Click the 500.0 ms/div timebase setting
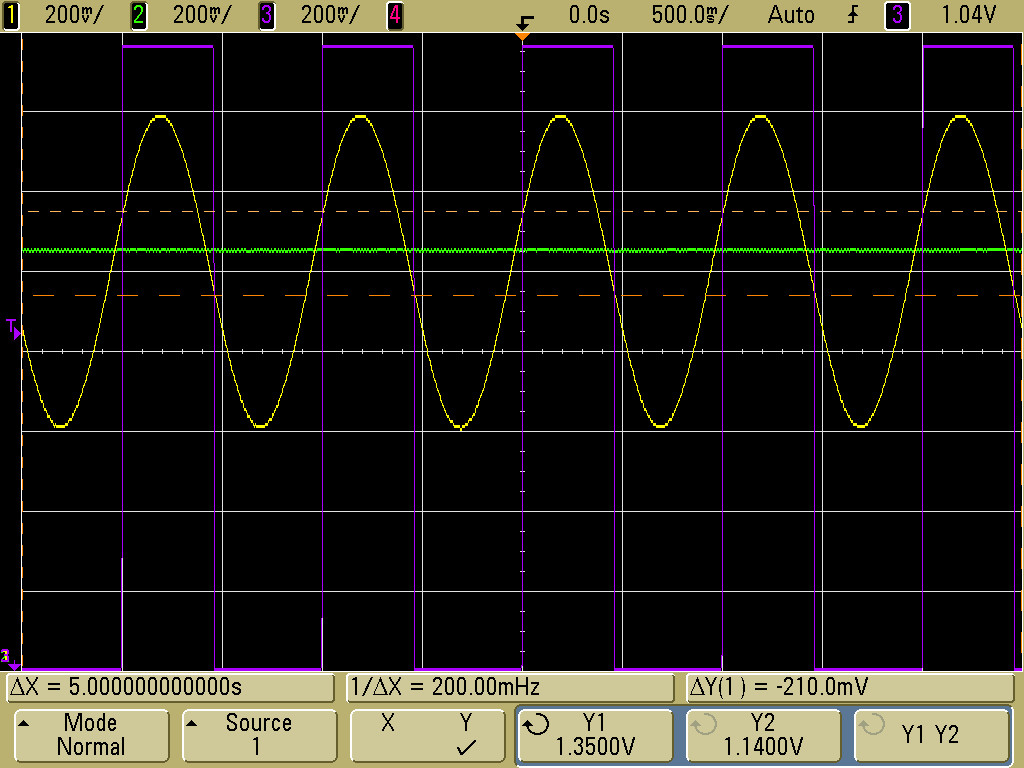The width and height of the screenshot is (1024, 768). point(690,15)
